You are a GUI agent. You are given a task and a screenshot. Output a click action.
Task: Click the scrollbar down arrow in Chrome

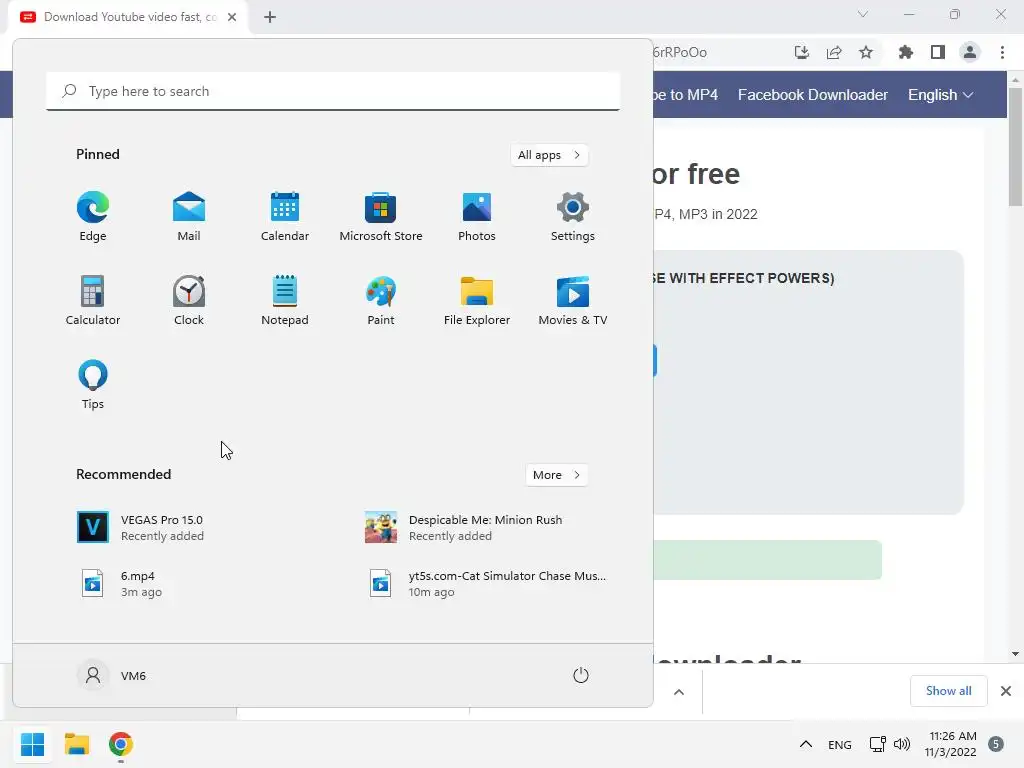(1015, 654)
